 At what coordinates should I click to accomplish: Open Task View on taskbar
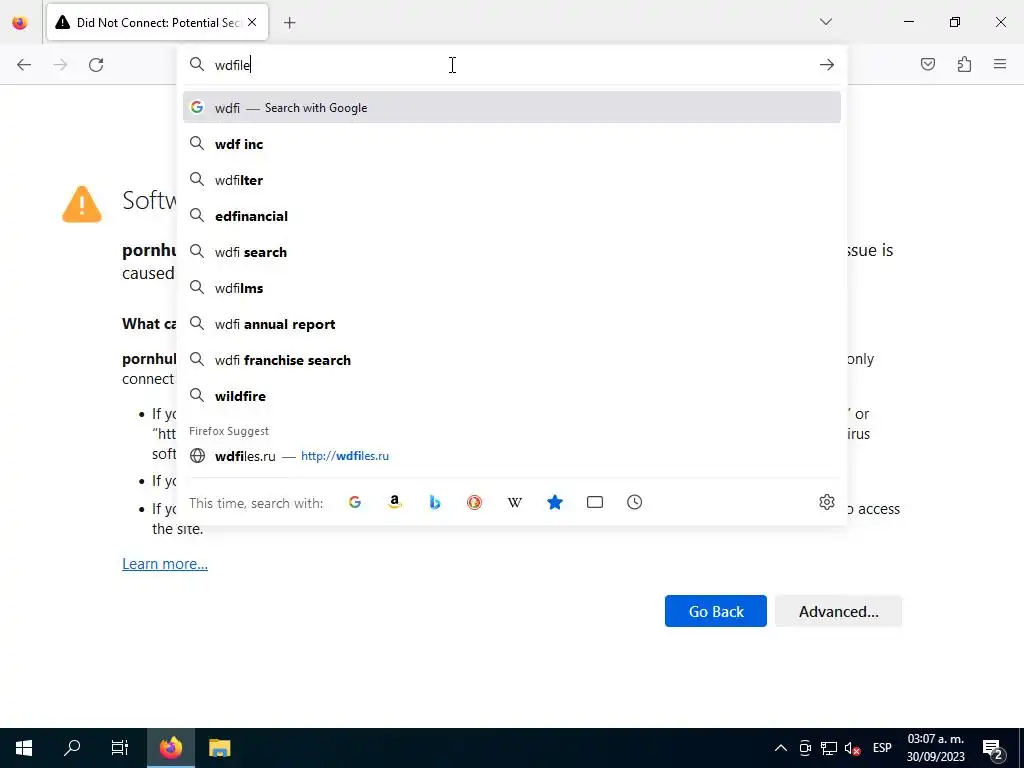120,748
